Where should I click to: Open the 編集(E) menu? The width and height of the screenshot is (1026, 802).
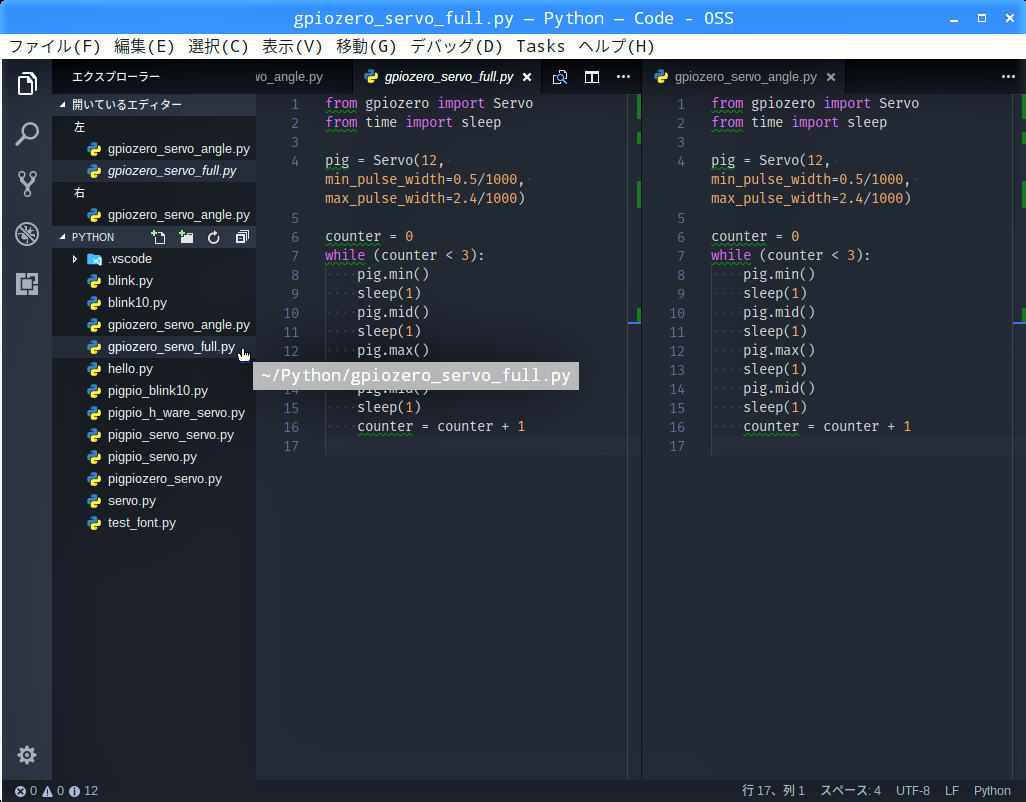click(x=144, y=46)
